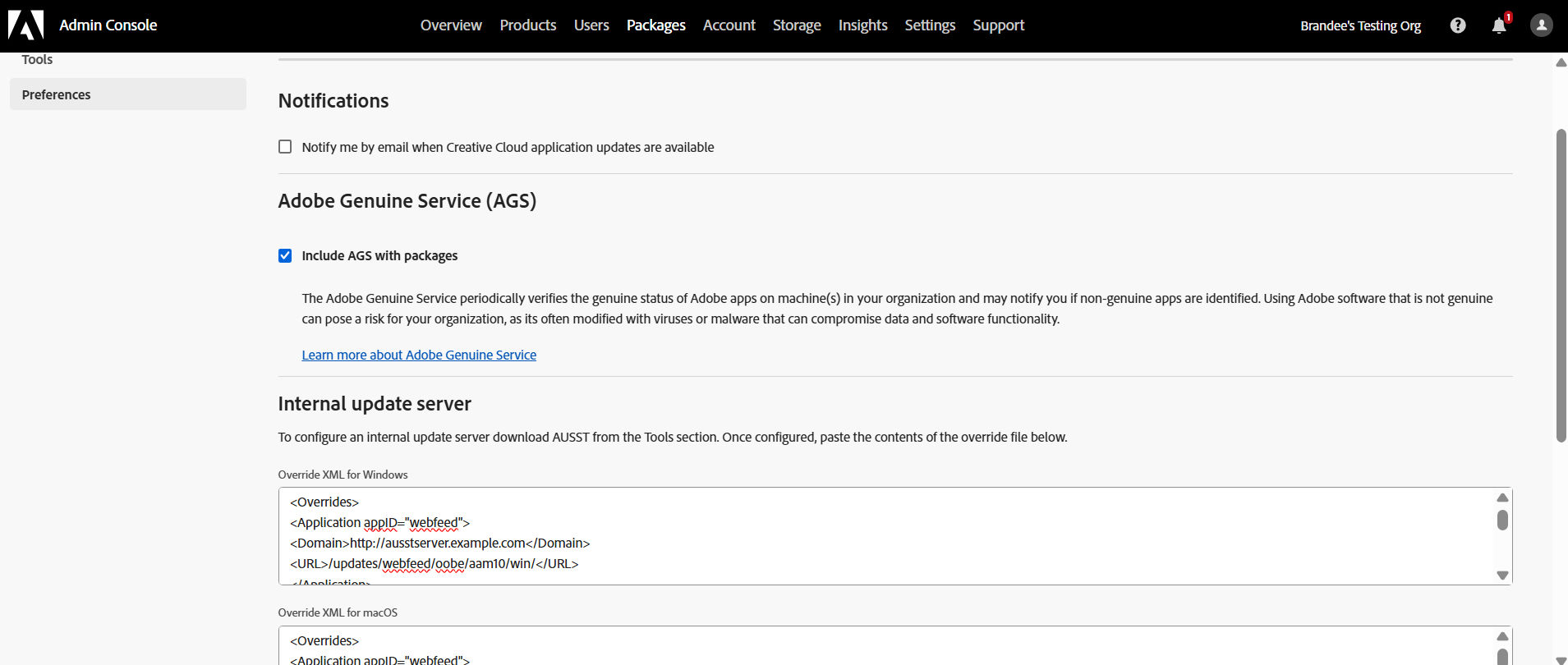Image resolution: width=1568 pixels, height=665 pixels.
Task: Open the Account tab
Action: [729, 25]
